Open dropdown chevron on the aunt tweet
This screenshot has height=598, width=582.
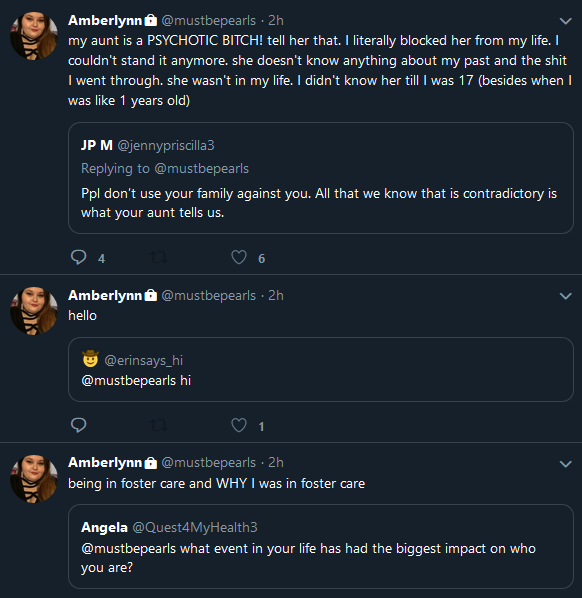click(x=565, y=21)
